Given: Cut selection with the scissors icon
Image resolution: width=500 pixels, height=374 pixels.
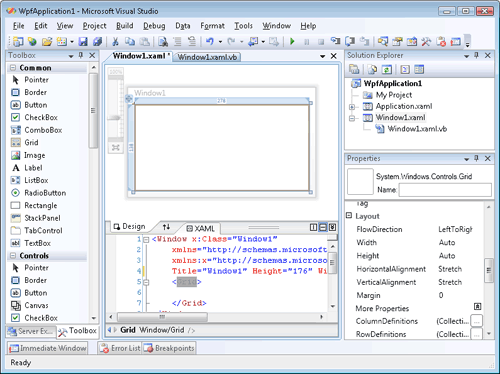Looking at the screenshot, I should click(x=115, y=42).
